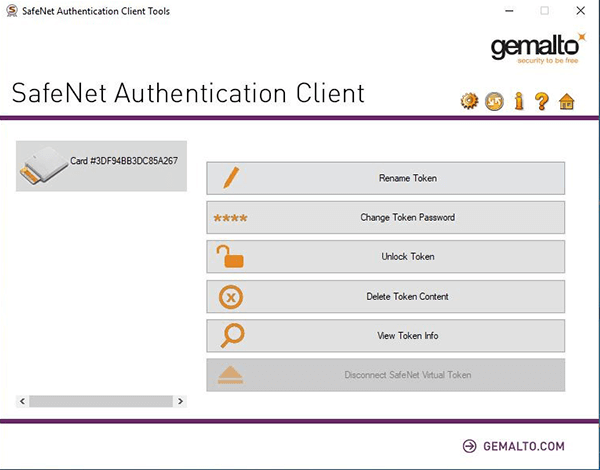Click the View Token Info label
The width and height of the screenshot is (600, 470).
[x=408, y=336]
